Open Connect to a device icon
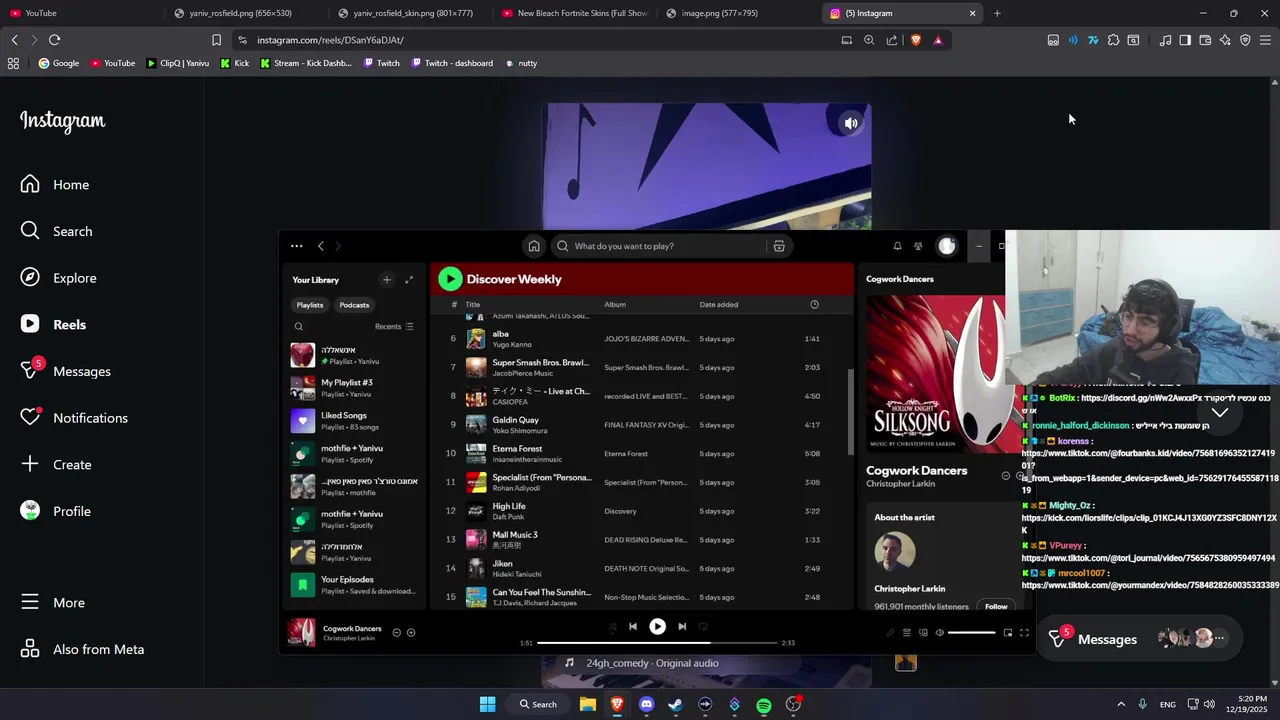Viewport: 1280px width, 720px height. (923, 633)
